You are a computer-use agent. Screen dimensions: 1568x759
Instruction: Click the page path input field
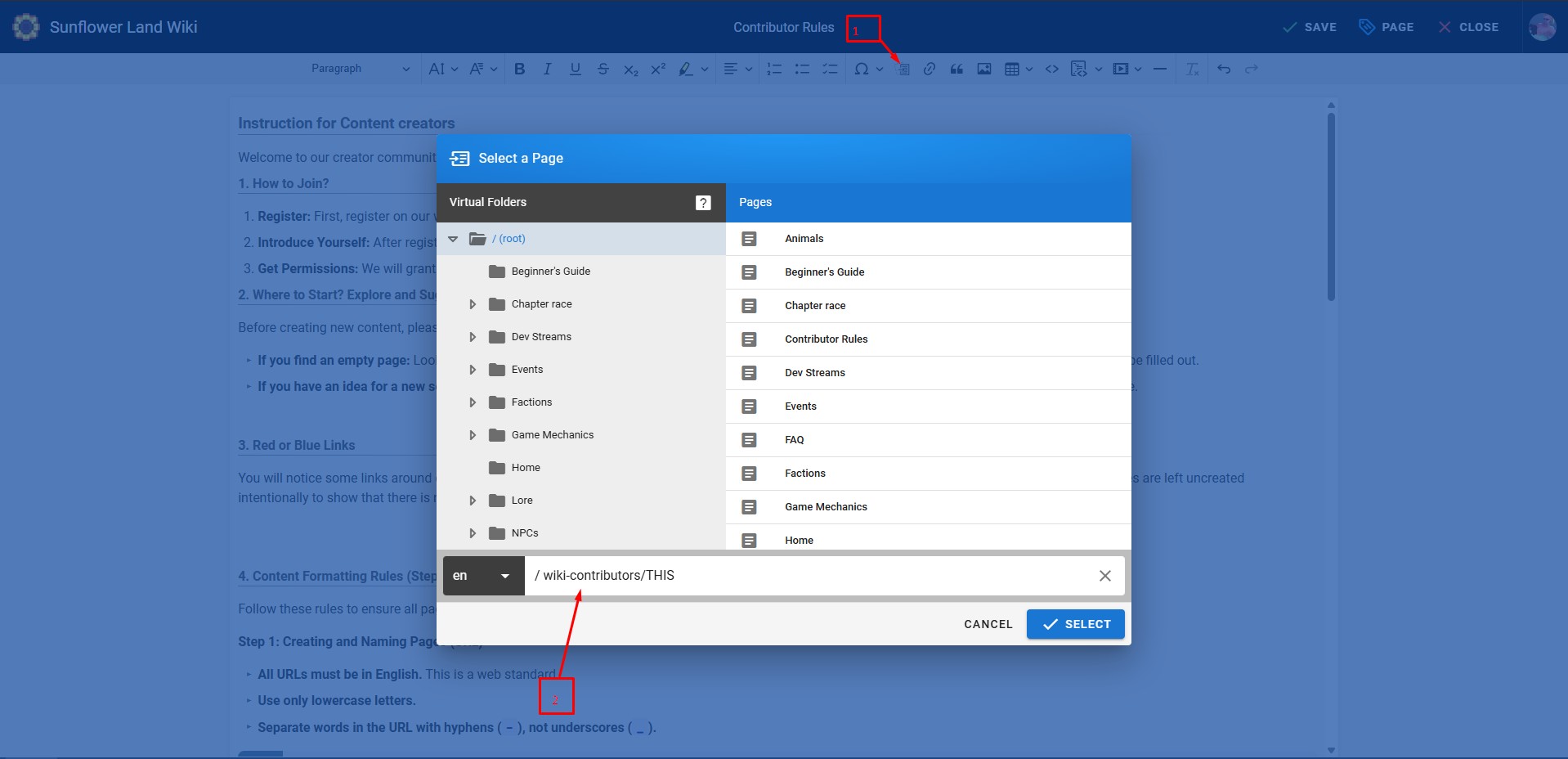(809, 576)
